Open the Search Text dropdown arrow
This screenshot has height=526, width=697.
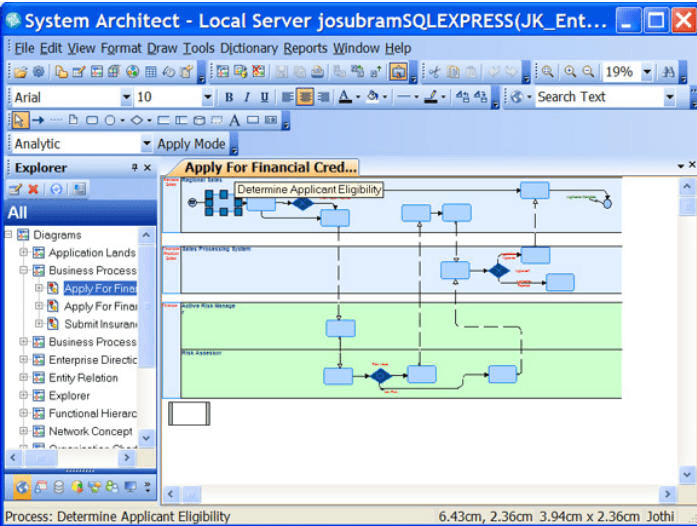coord(669,97)
